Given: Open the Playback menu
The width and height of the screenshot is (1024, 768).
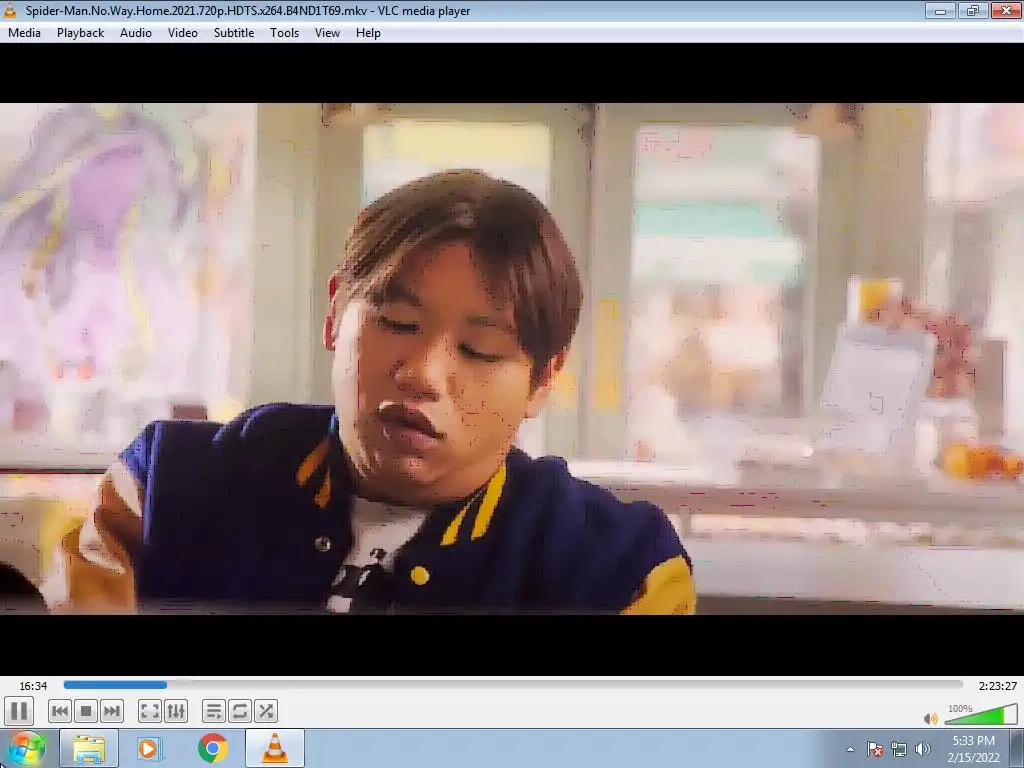Looking at the screenshot, I should tap(80, 33).
